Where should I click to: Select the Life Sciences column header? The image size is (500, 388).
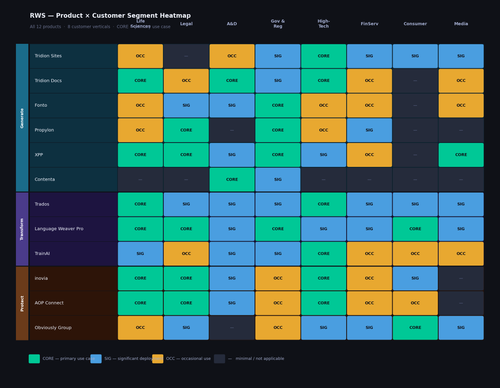click(140, 24)
